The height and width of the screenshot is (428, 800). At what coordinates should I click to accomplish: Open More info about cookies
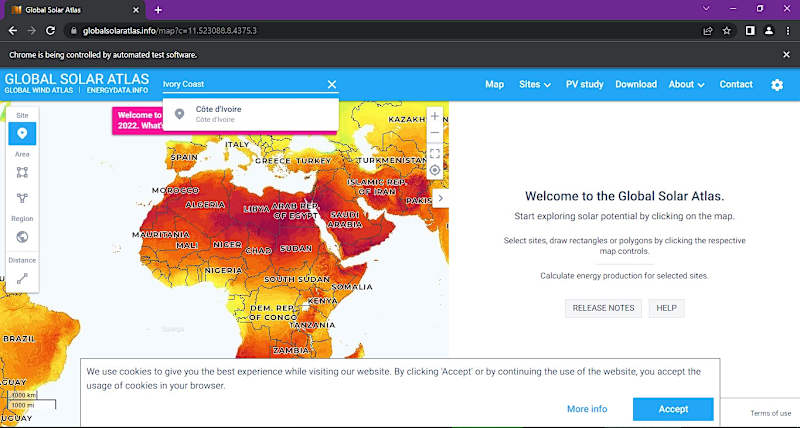click(x=587, y=409)
